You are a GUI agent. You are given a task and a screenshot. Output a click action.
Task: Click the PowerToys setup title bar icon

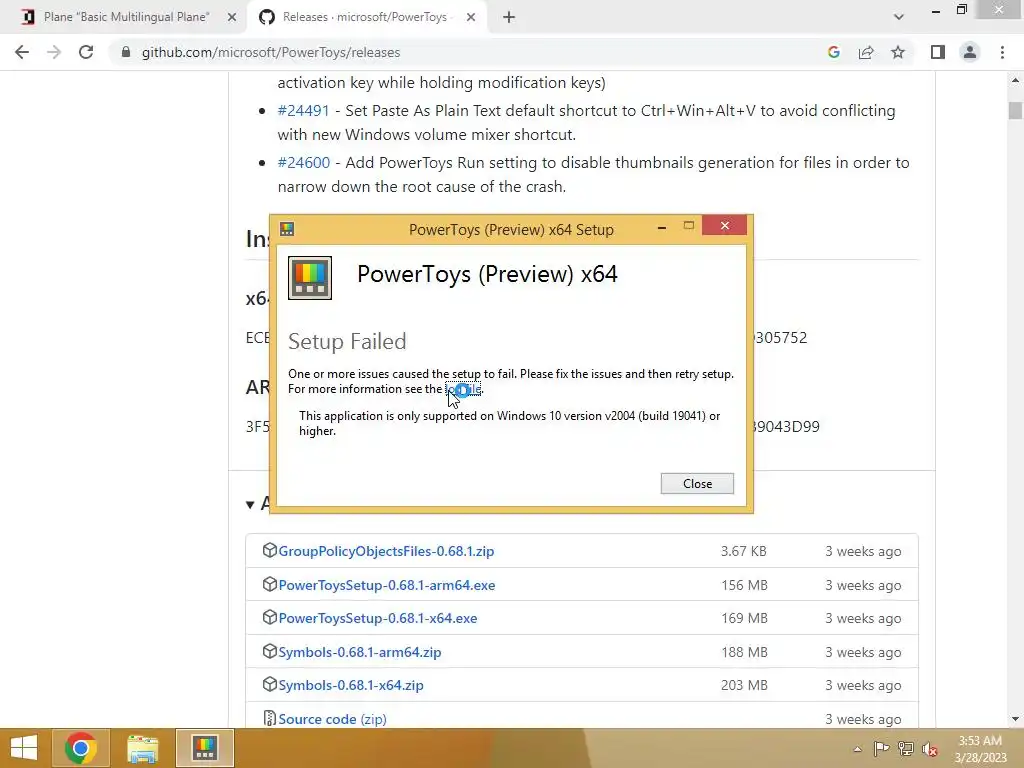pyautogui.click(x=287, y=229)
